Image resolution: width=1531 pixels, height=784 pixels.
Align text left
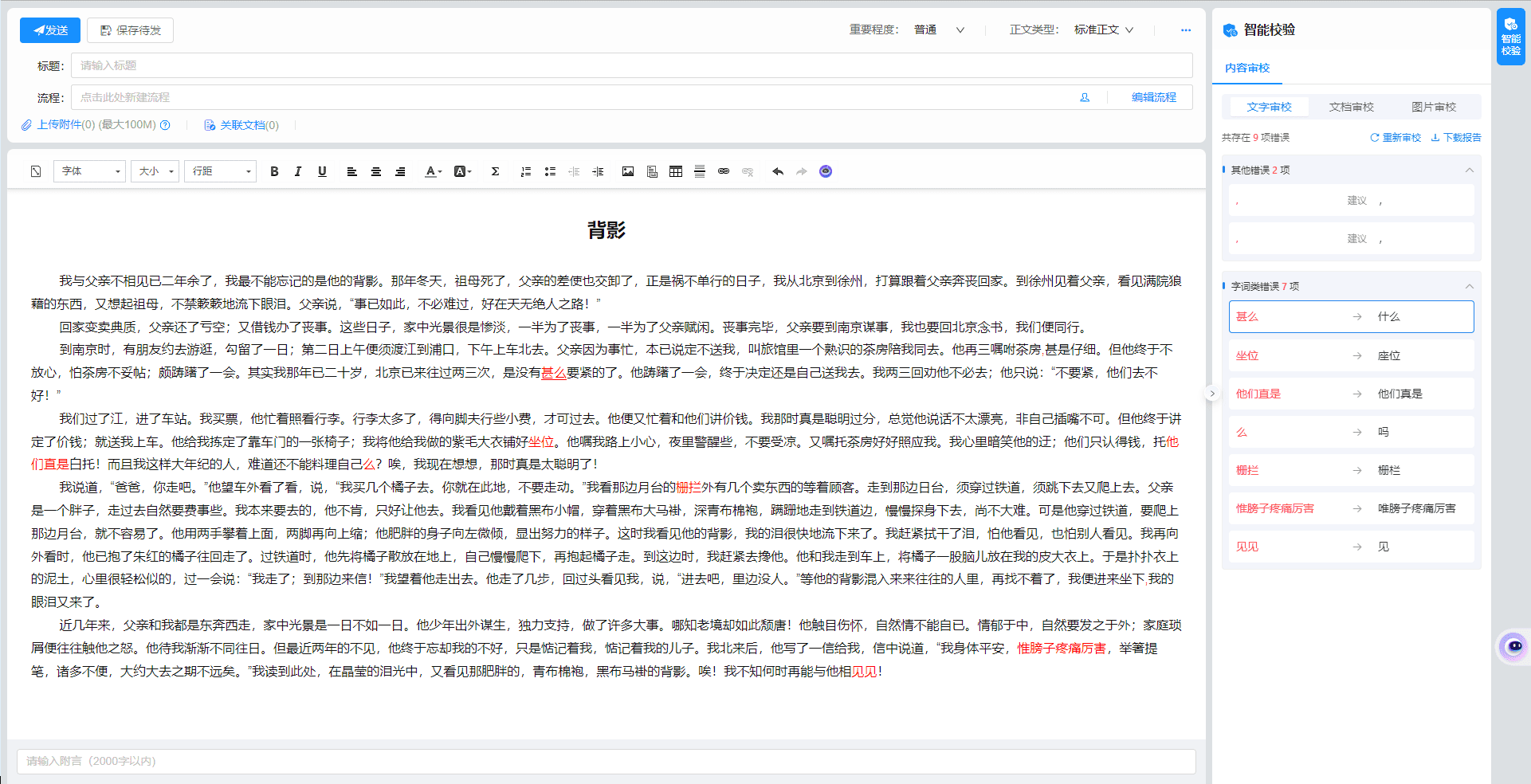pos(351,171)
